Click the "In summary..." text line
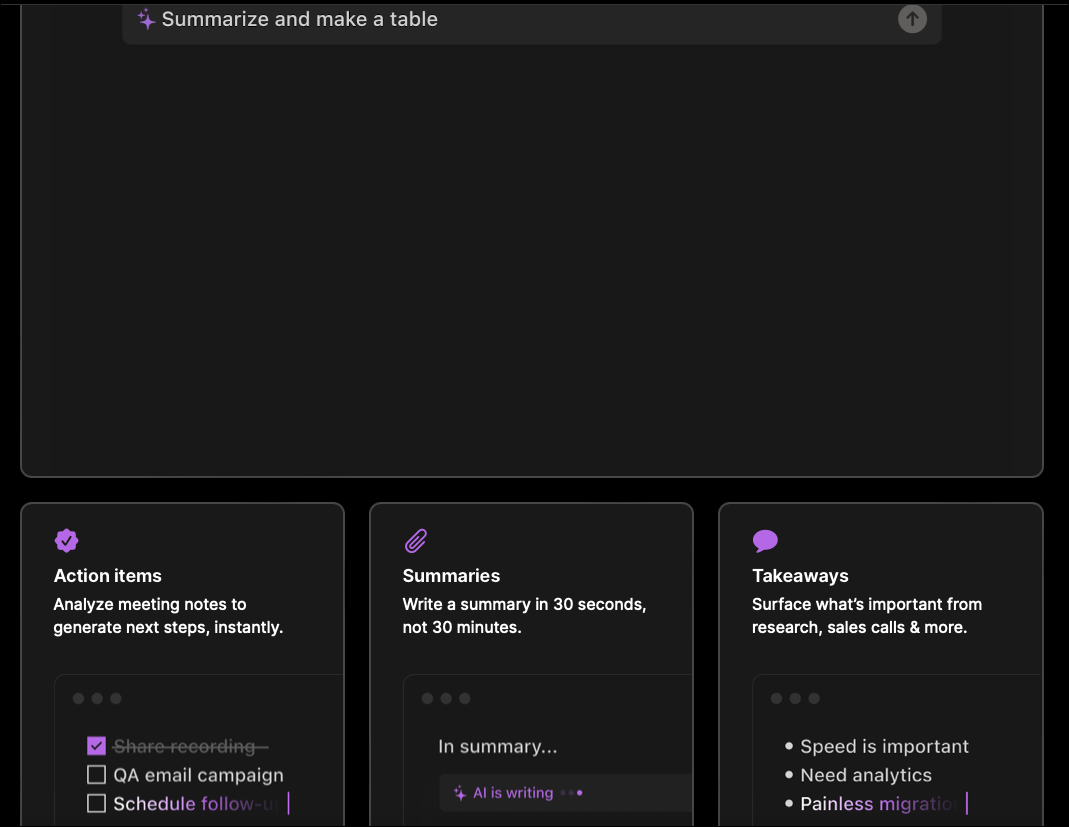1069x827 pixels. pos(497,747)
